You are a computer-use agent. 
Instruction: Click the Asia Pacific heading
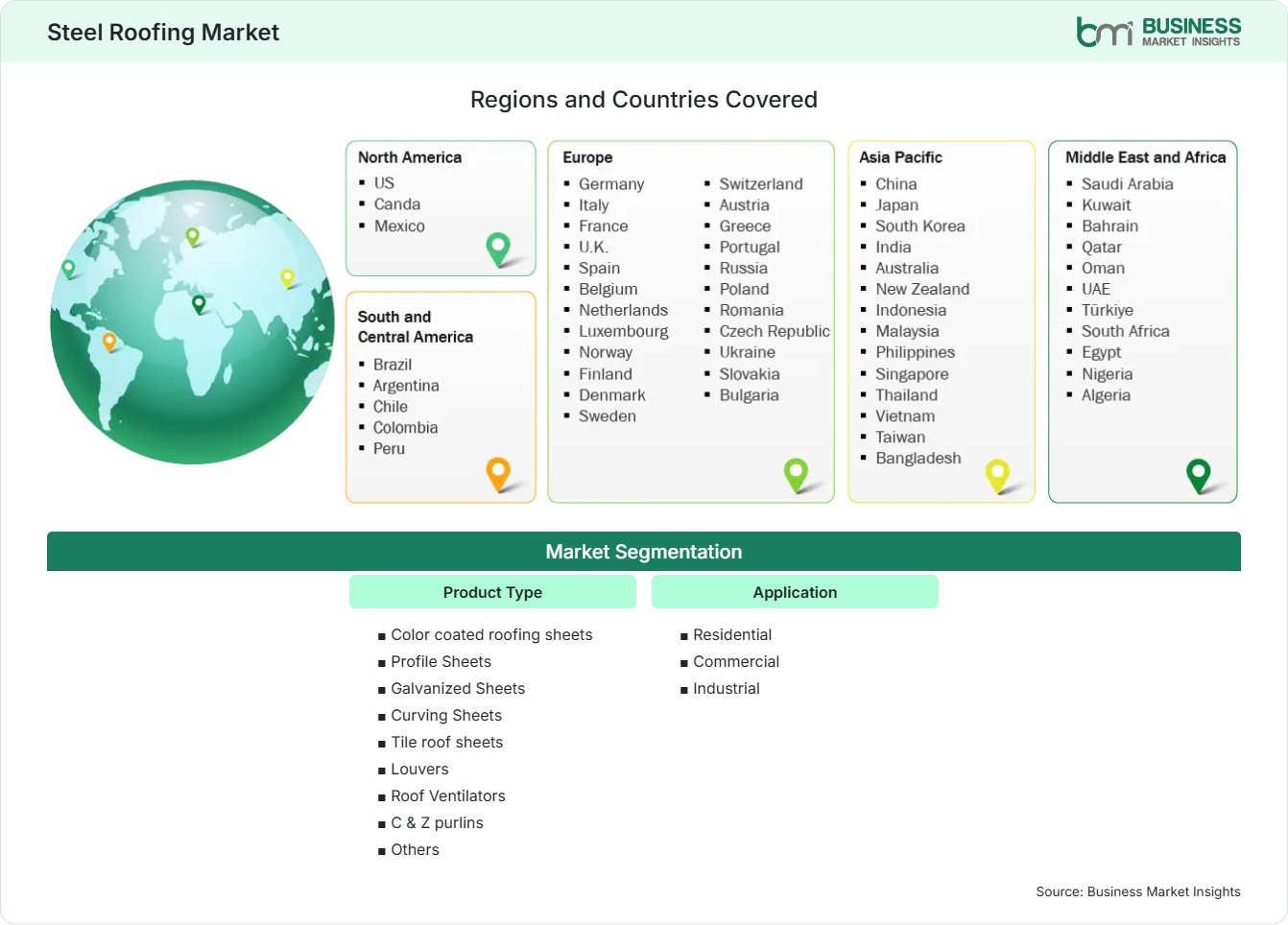click(900, 157)
